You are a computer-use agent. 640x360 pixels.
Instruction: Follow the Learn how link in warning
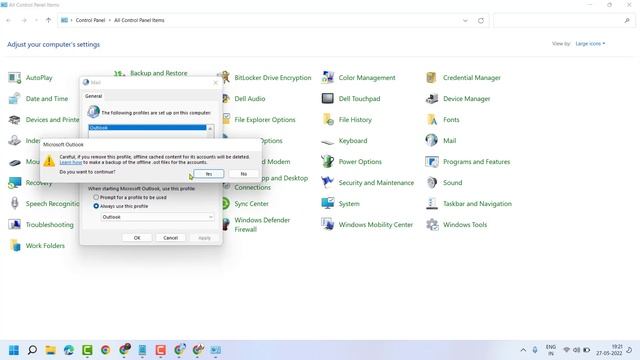[71, 162]
